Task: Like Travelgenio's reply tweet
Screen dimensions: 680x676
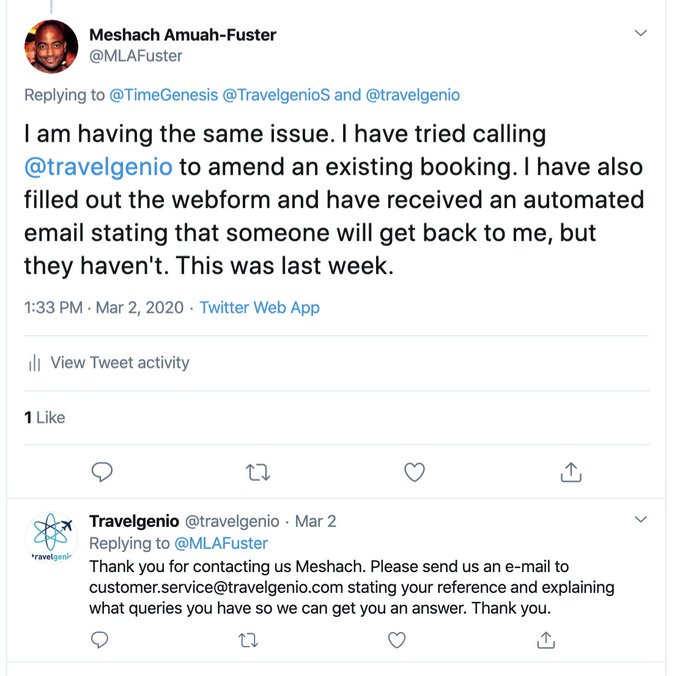Action: (x=397, y=638)
